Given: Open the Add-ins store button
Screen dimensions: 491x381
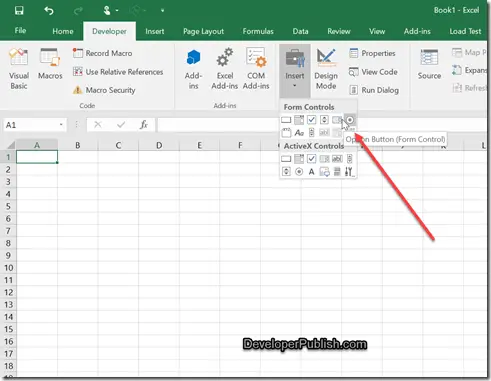Looking at the screenshot, I should click(x=193, y=69).
